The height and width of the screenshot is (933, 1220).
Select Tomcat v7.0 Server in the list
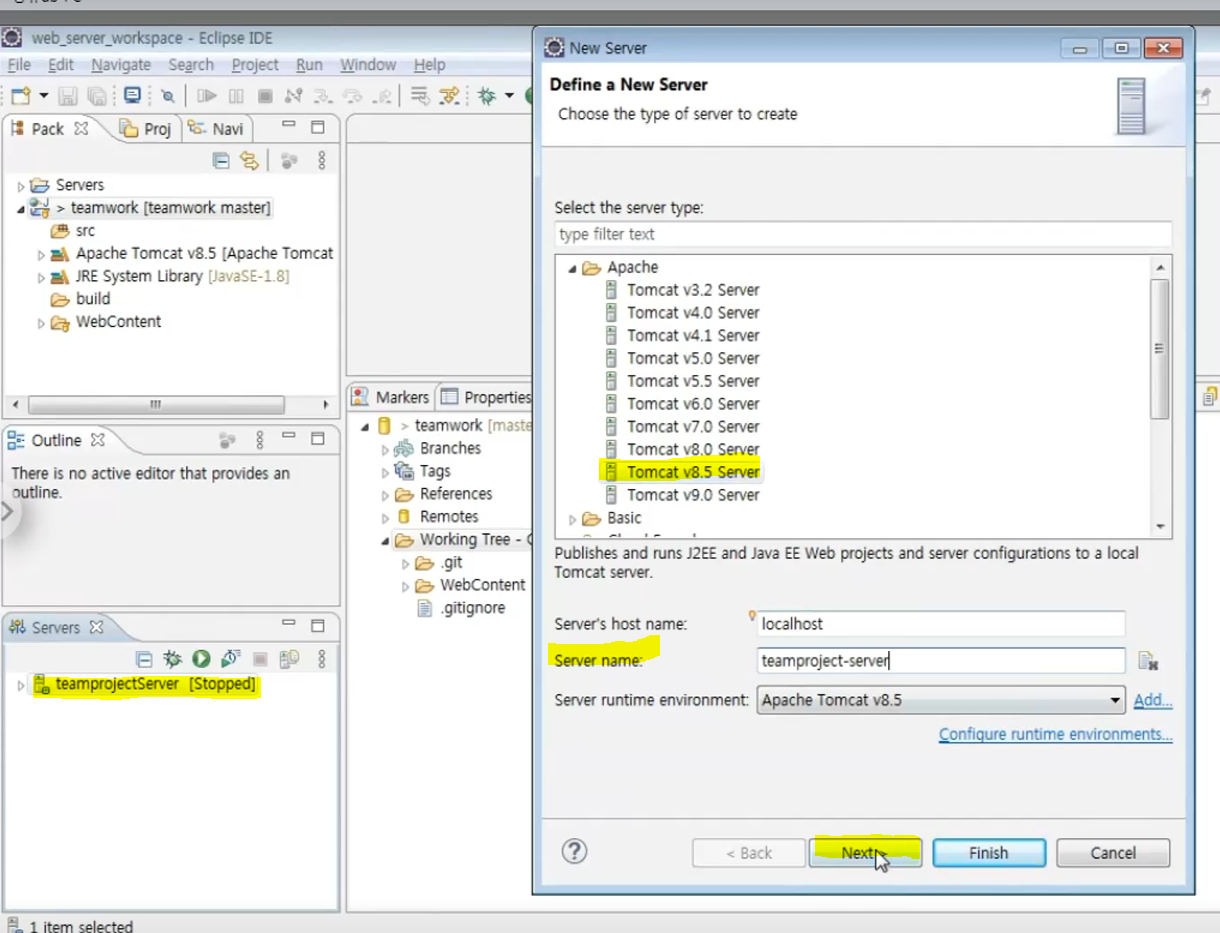pos(693,427)
